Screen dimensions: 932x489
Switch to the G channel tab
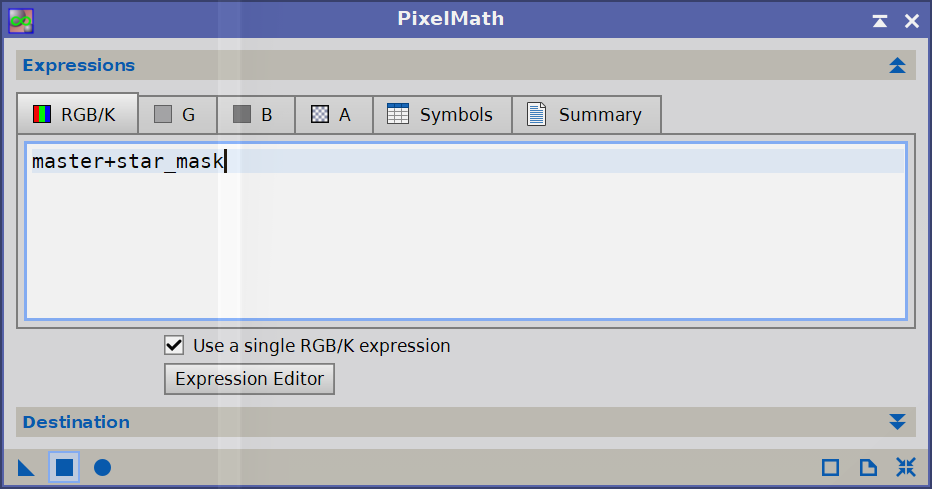[x=176, y=115]
